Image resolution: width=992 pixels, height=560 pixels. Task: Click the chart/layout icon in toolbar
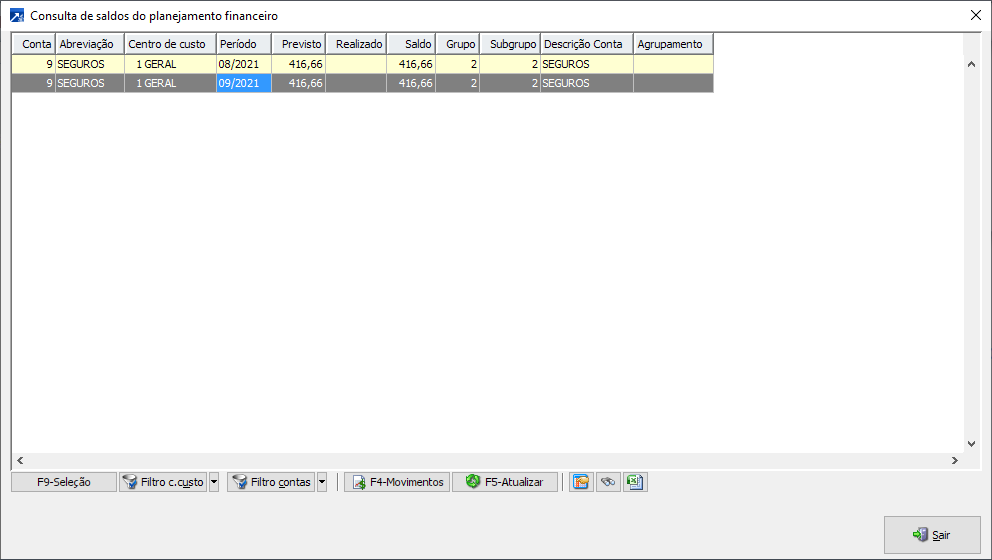tap(581, 482)
